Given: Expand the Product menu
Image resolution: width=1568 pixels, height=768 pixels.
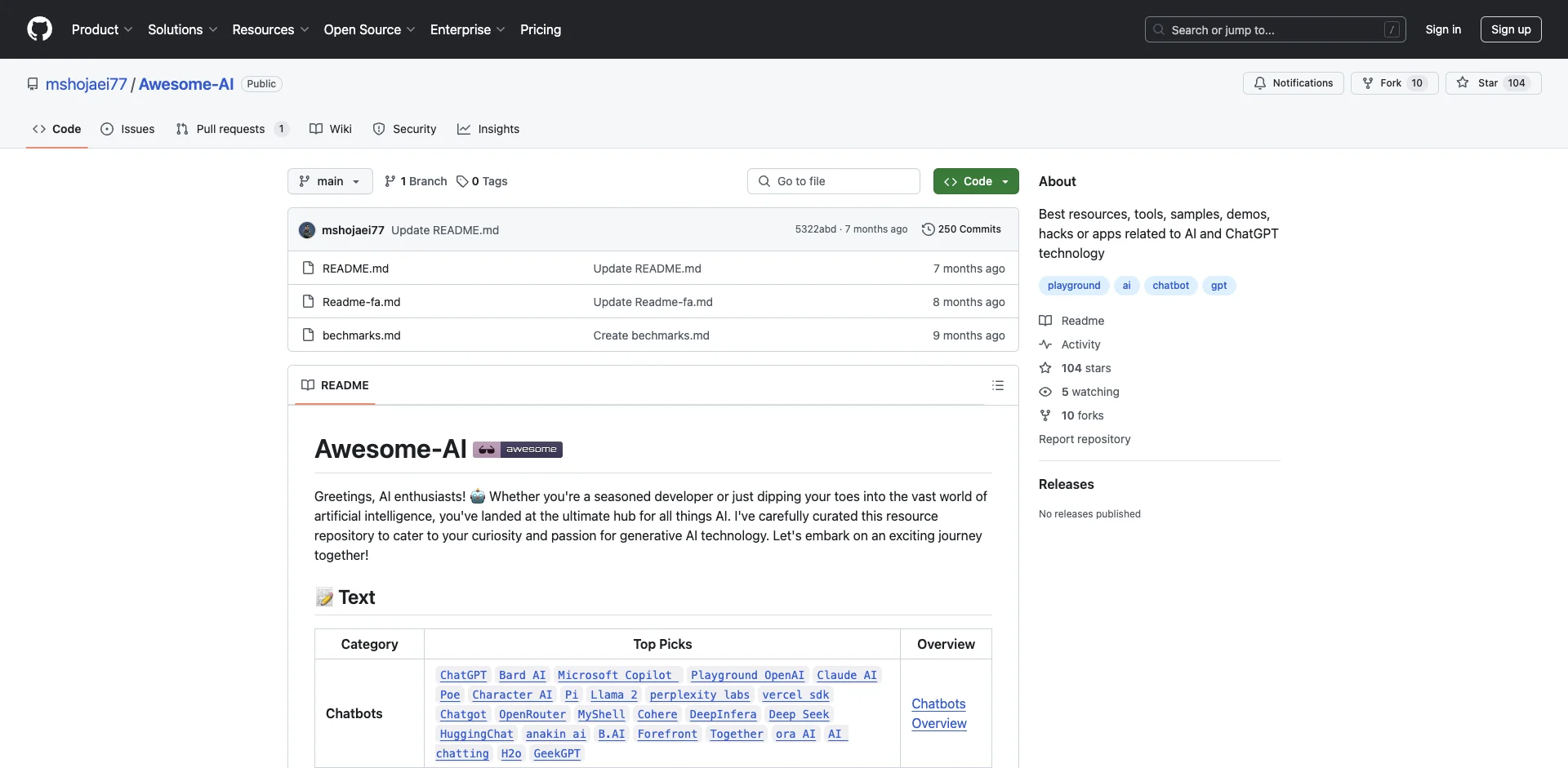Looking at the screenshot, I should [x=102, y=29].
